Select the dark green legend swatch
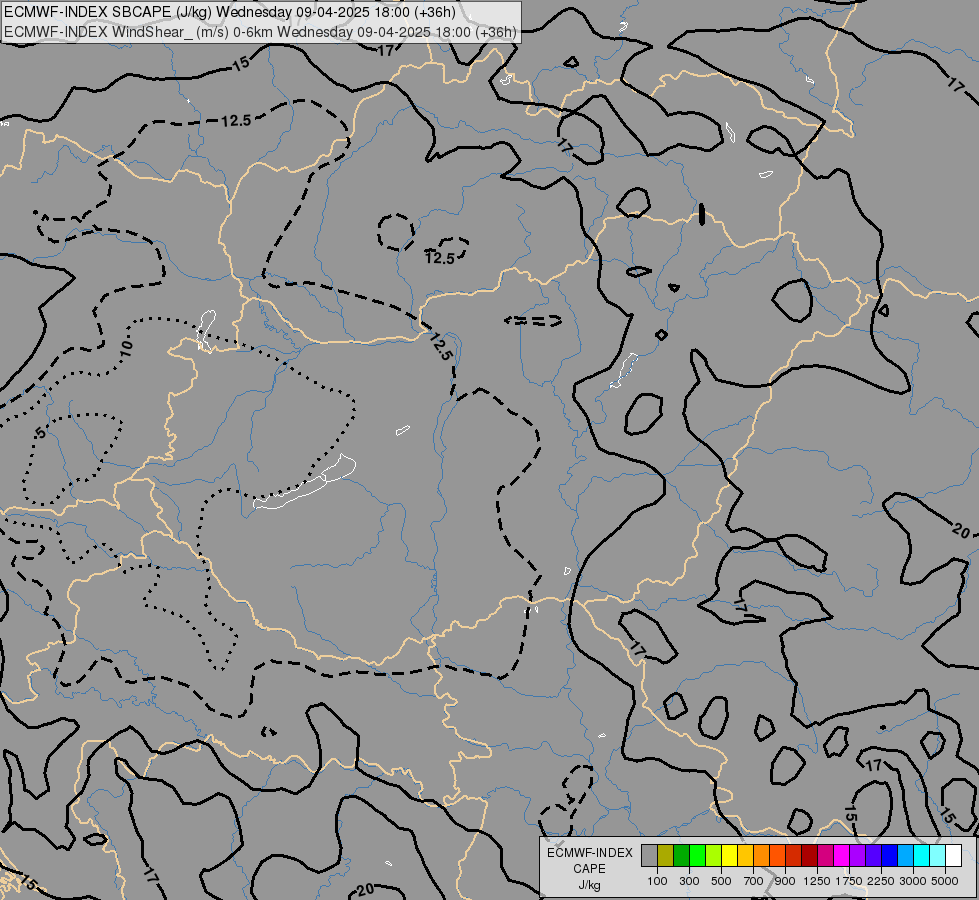The width and height of the screenshot is (979, 900). point(681,855)
